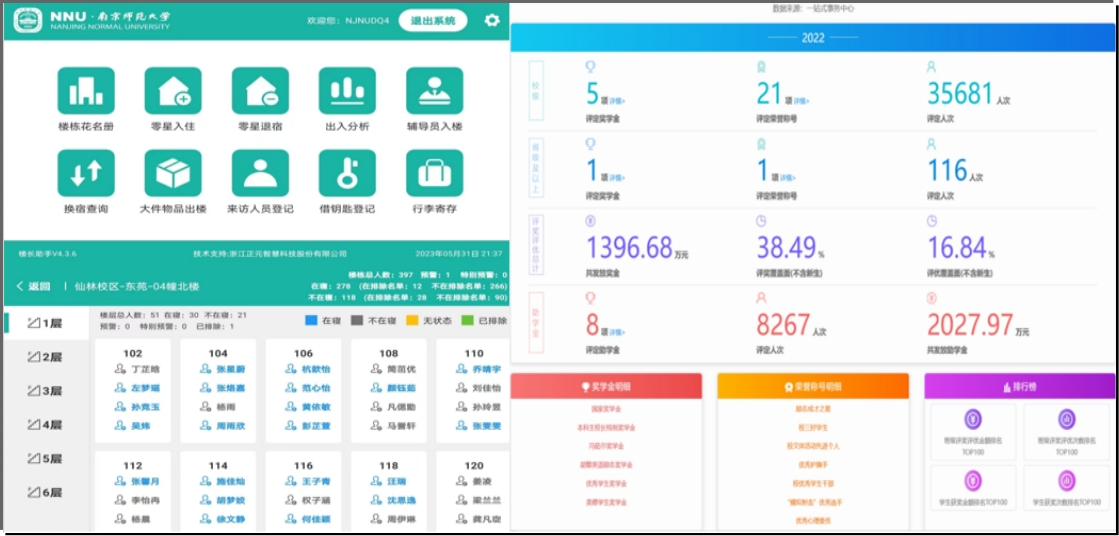The height and width of the screenshot is (536, 1119).
Task: Click the 退出系统 logout button
Action: pyautogui.click(x=432, y=21)
